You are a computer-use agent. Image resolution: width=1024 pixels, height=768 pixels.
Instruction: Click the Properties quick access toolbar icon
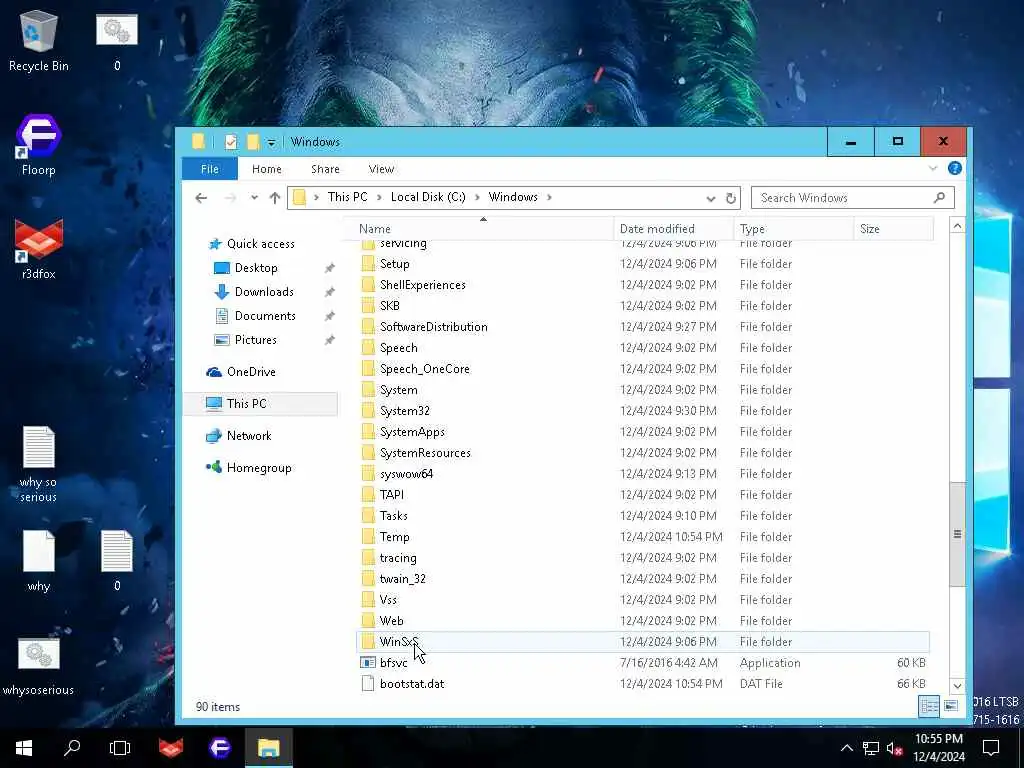(231, 142)
